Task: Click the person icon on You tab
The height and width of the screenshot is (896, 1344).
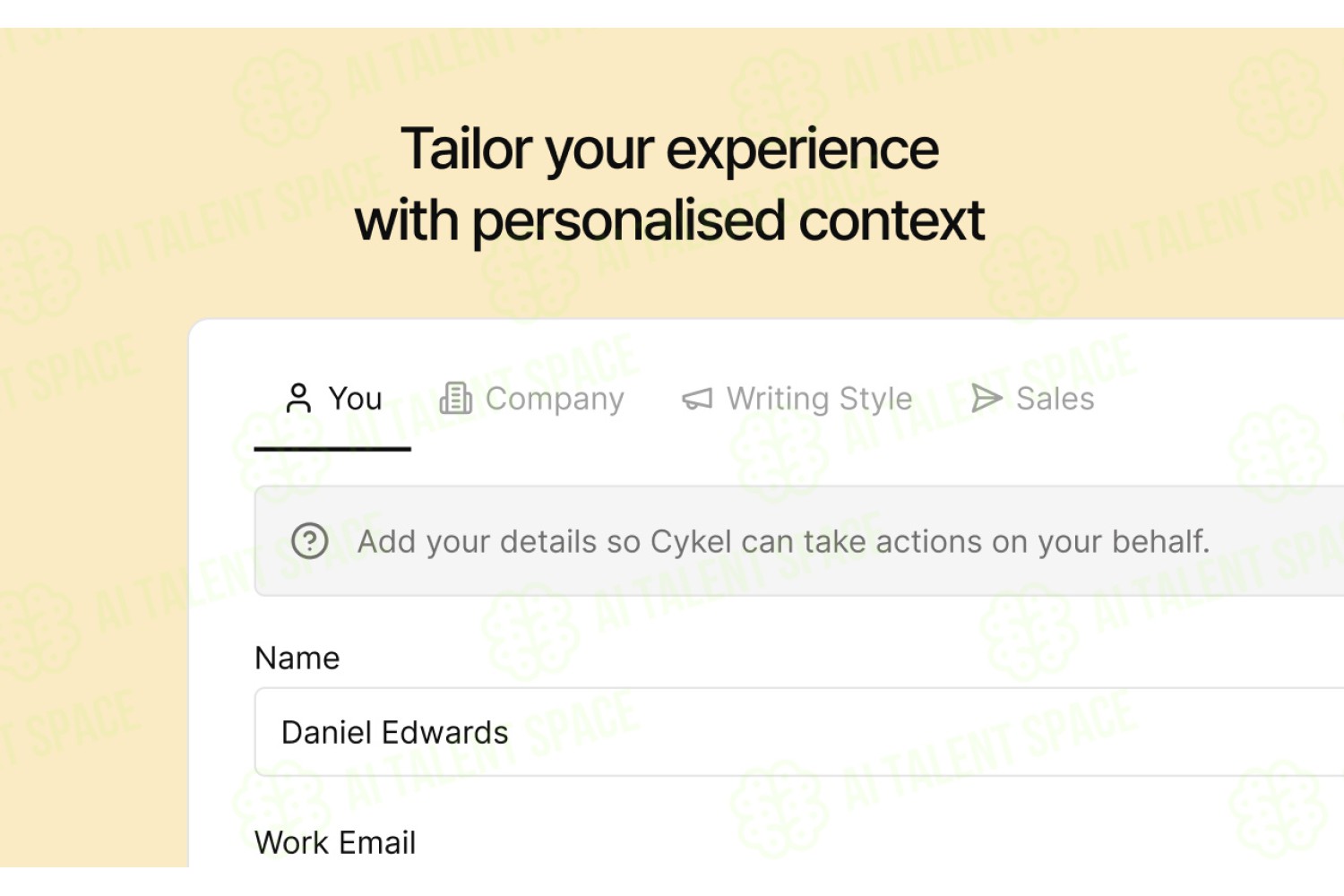Action: click(298, 398)
